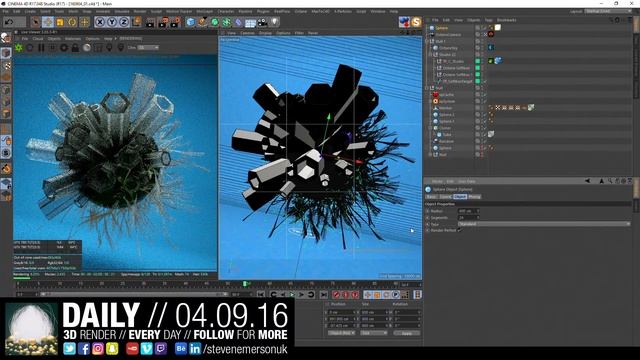
Task: Open the Layout dropdown
Action: click(x=608, y=11)
